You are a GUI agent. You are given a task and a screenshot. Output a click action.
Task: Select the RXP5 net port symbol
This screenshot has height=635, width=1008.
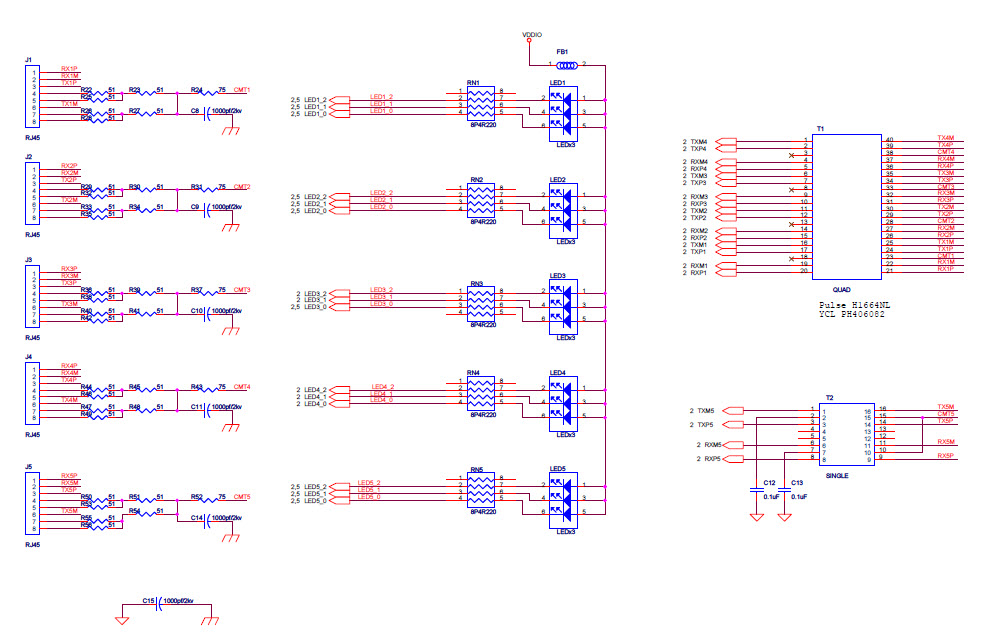733,458
